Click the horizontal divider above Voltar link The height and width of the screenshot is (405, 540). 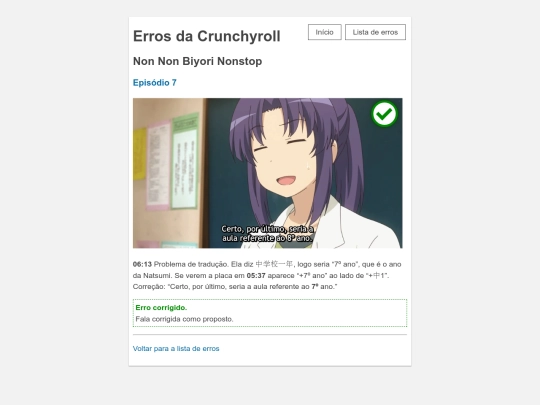[270, 334]
